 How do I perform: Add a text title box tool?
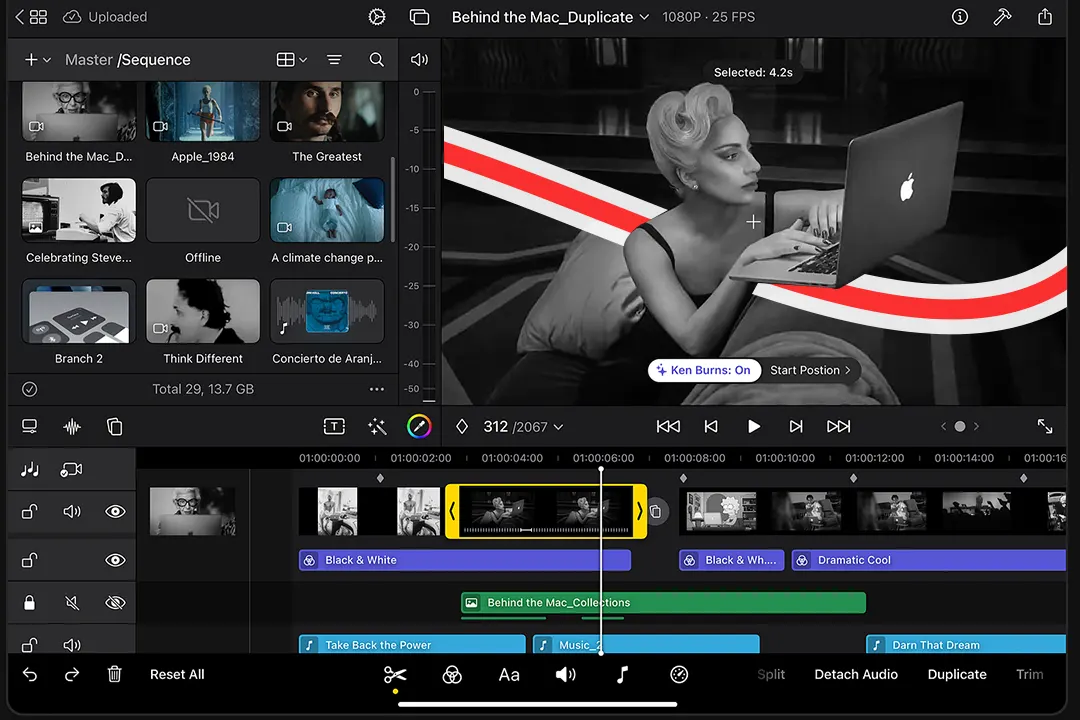(334, 426)
